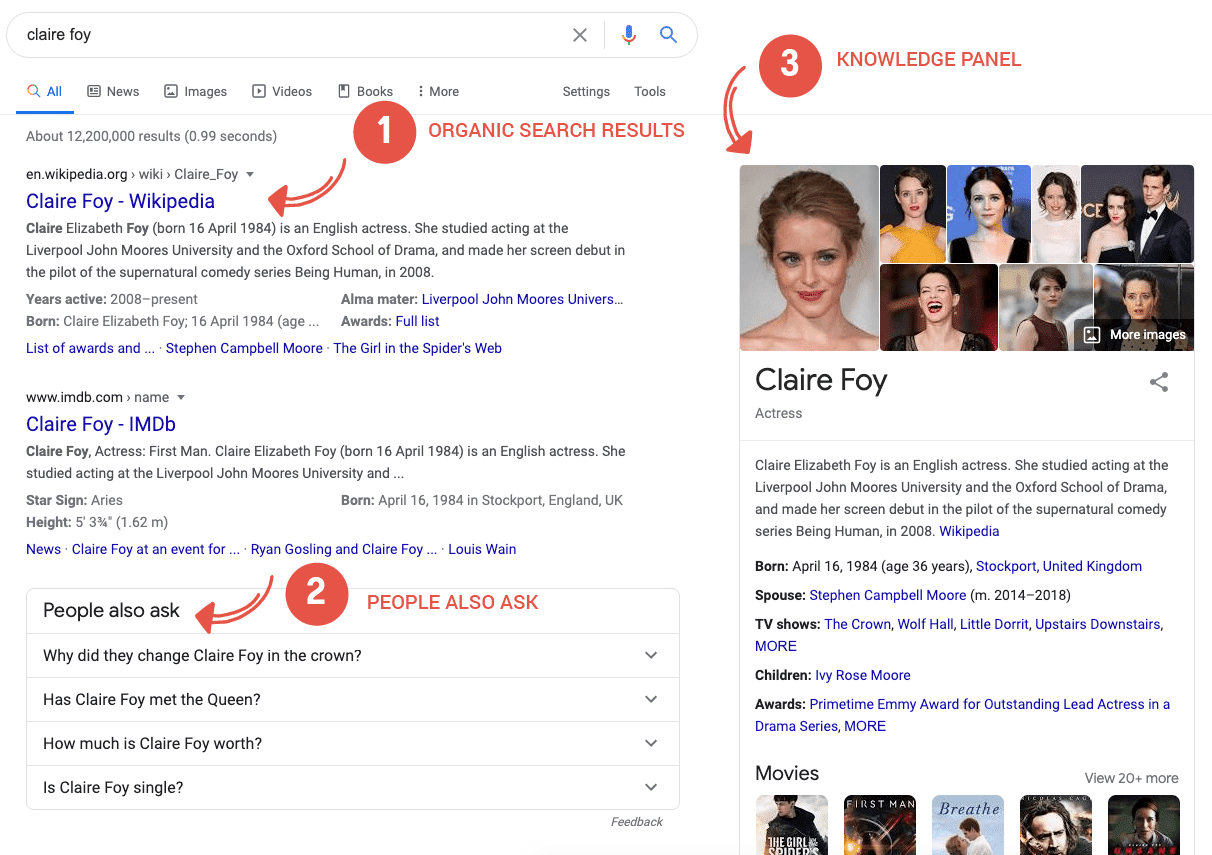The image size is (1212, 855).
Task: Open the More search categories menu
Action: 438,91
